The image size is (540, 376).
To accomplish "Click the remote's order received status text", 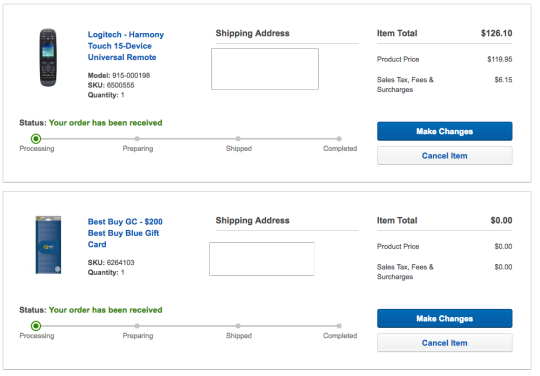I will coord(105,123).
